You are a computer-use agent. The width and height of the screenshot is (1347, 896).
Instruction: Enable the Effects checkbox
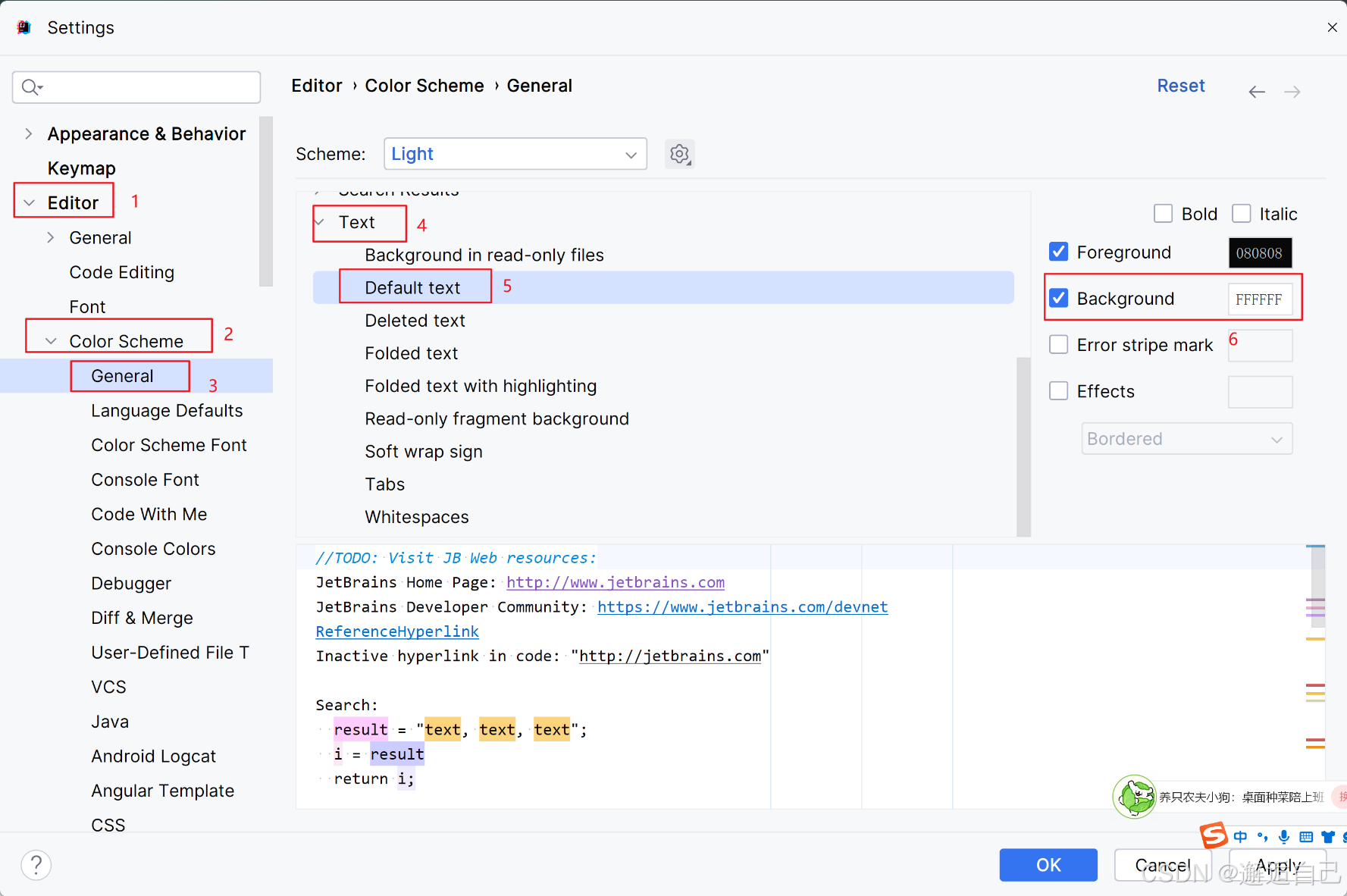point(1058,391)
